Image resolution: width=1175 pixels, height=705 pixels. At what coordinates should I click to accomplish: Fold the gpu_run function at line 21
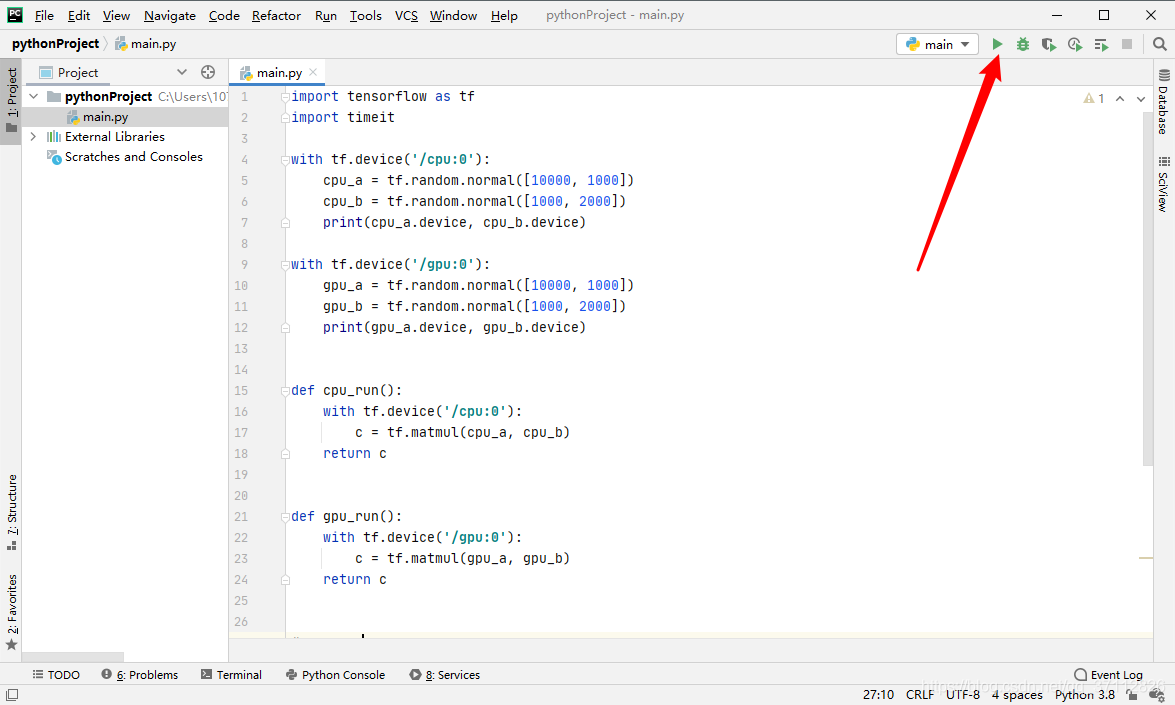point(285,516)
